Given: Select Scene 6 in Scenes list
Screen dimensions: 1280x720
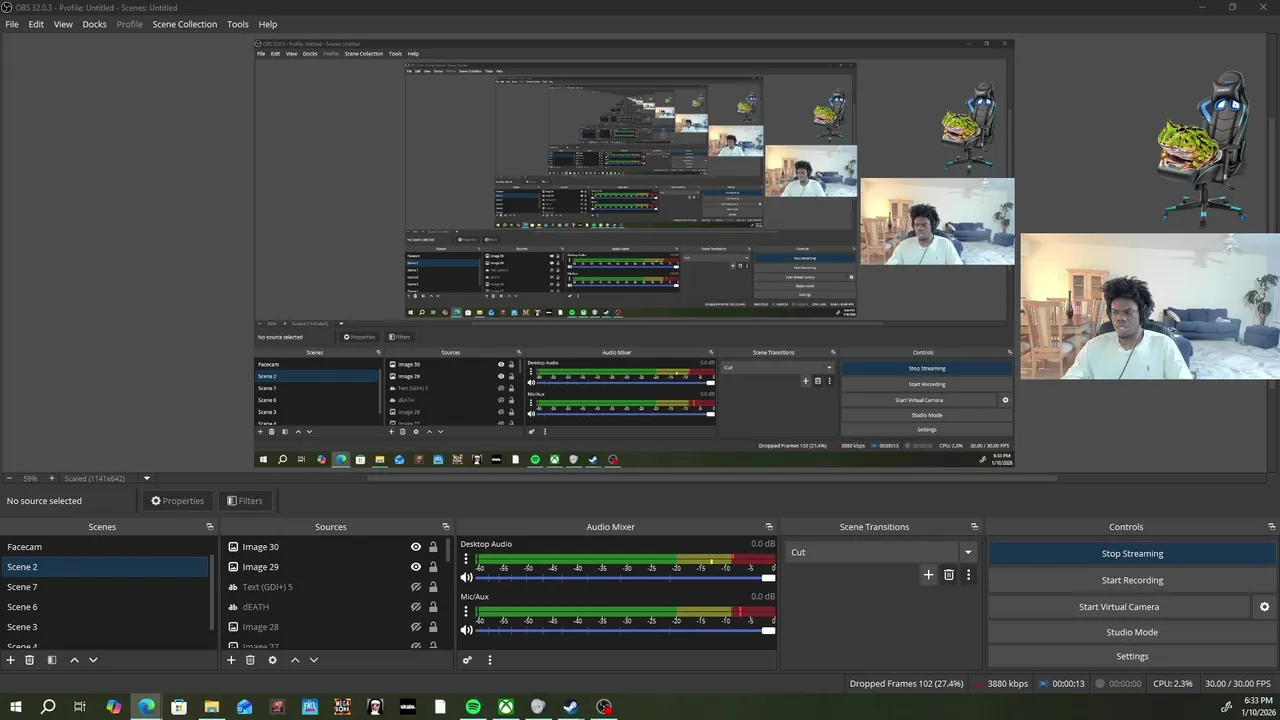Looking at the screenshot, I should point(105,607).
